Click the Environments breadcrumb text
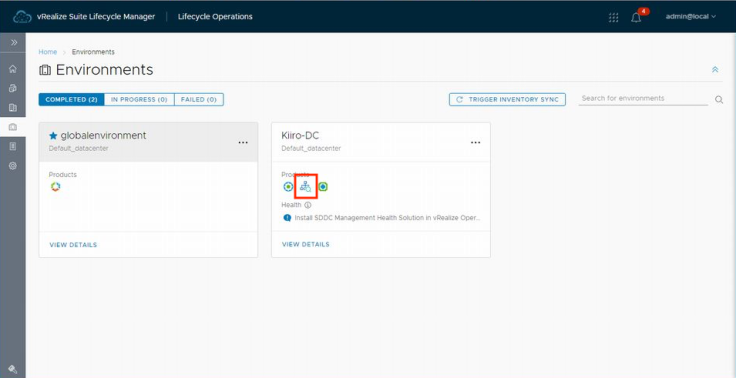 tap(93, 52)
